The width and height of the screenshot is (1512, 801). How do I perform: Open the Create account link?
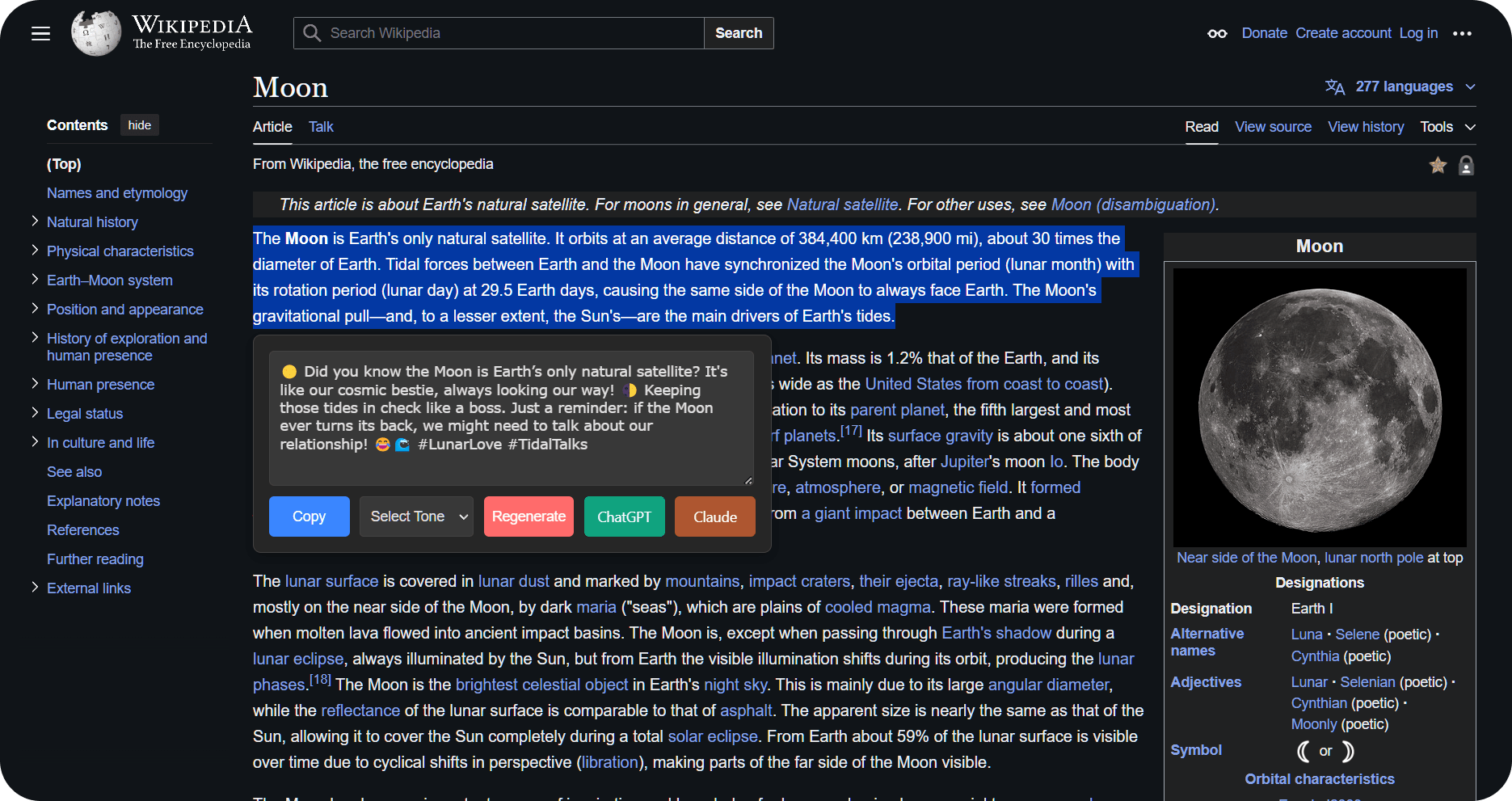[1343, 33]
